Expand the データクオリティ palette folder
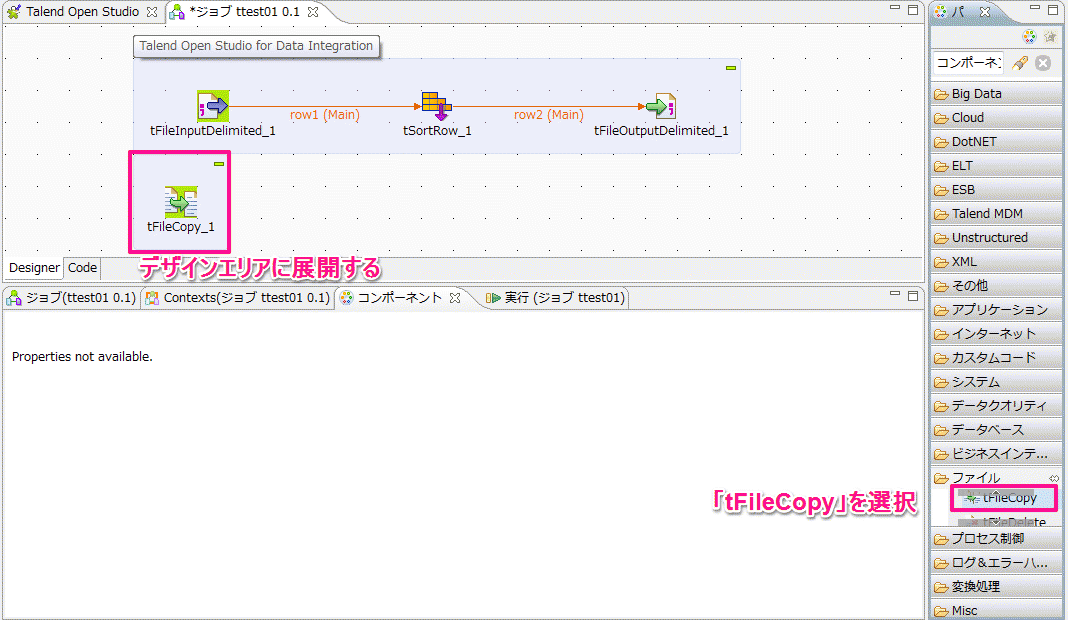The image size is (1068, 620). click(996, 406)
